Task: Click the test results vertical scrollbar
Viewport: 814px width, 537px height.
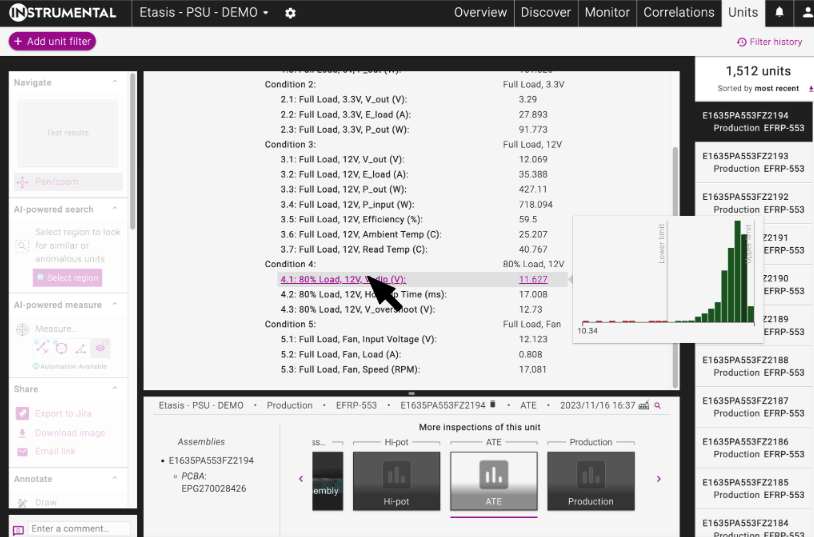Action: coord(675,267)
